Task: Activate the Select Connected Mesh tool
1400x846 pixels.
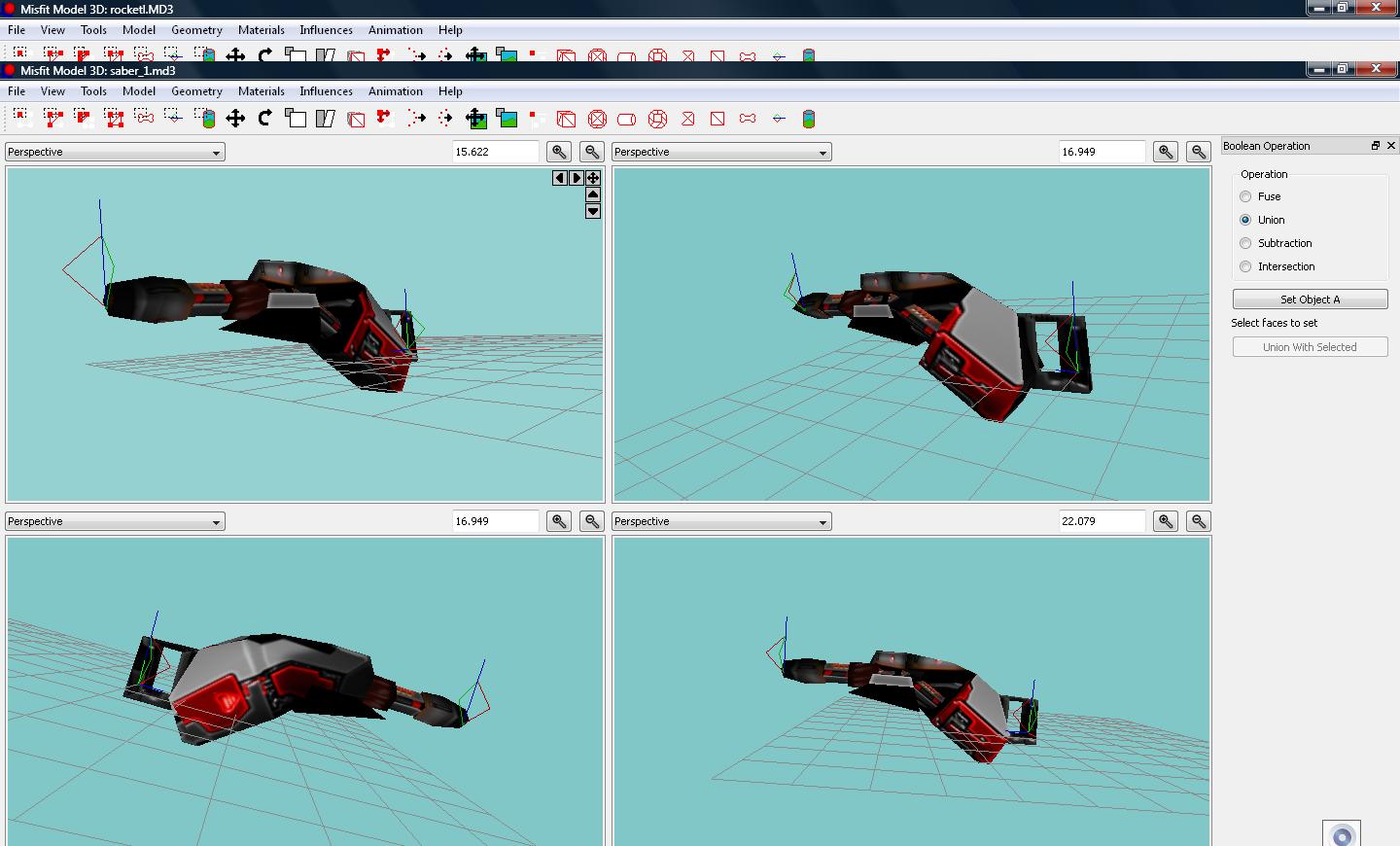Action: [x=84, y=119]
